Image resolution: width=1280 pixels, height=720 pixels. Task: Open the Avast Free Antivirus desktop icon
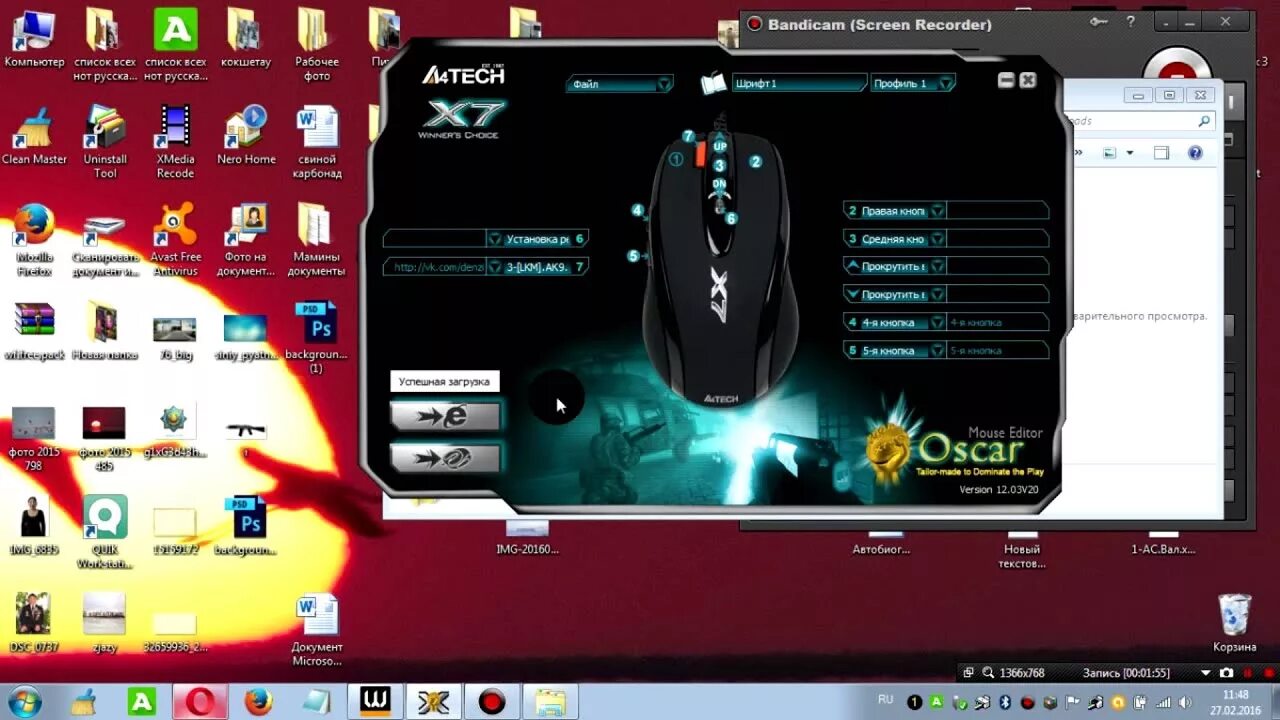tap(175, 239)
